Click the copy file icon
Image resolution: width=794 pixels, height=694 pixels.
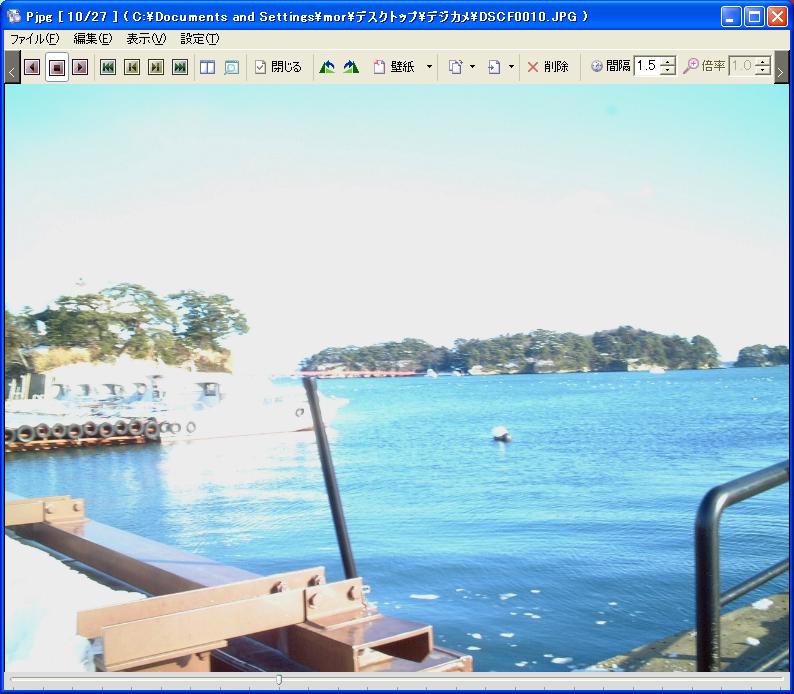[x=456, y=67]
